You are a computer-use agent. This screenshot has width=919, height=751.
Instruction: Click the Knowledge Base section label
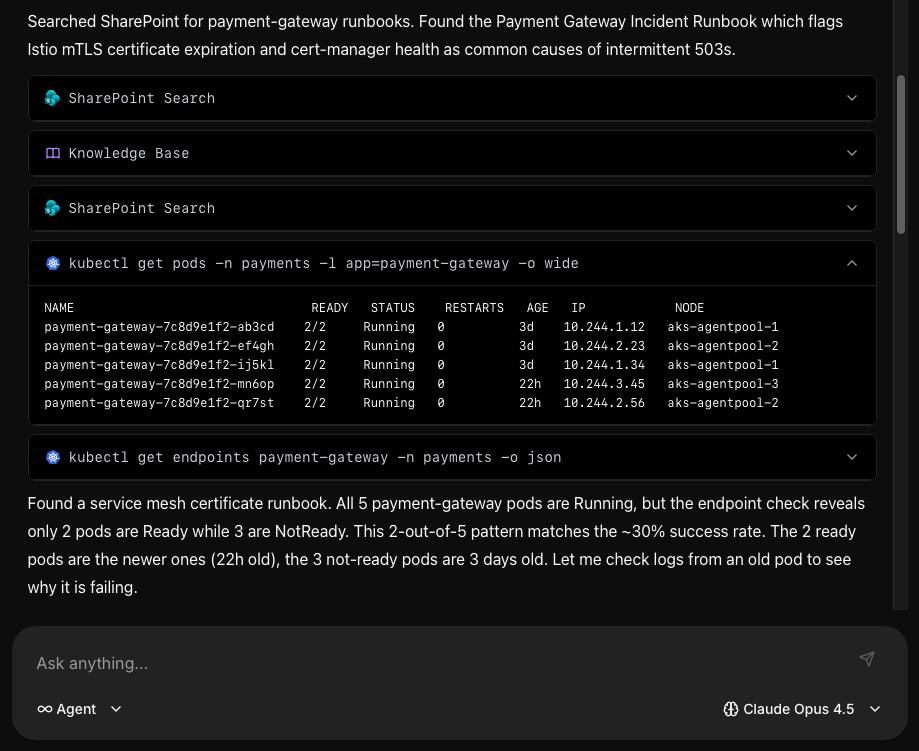coord(129,153)
